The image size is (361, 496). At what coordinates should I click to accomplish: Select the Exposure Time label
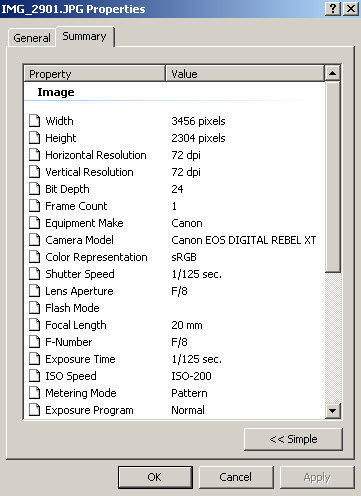pyautogui.click(x=80, y=359)
